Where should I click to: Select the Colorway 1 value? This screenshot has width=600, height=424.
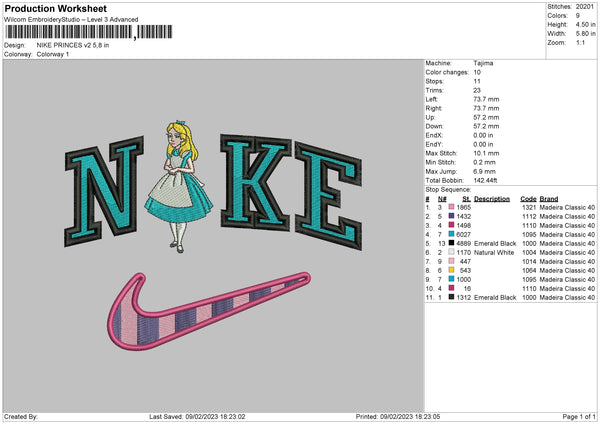pyautogui.click(x=53, y=54)
